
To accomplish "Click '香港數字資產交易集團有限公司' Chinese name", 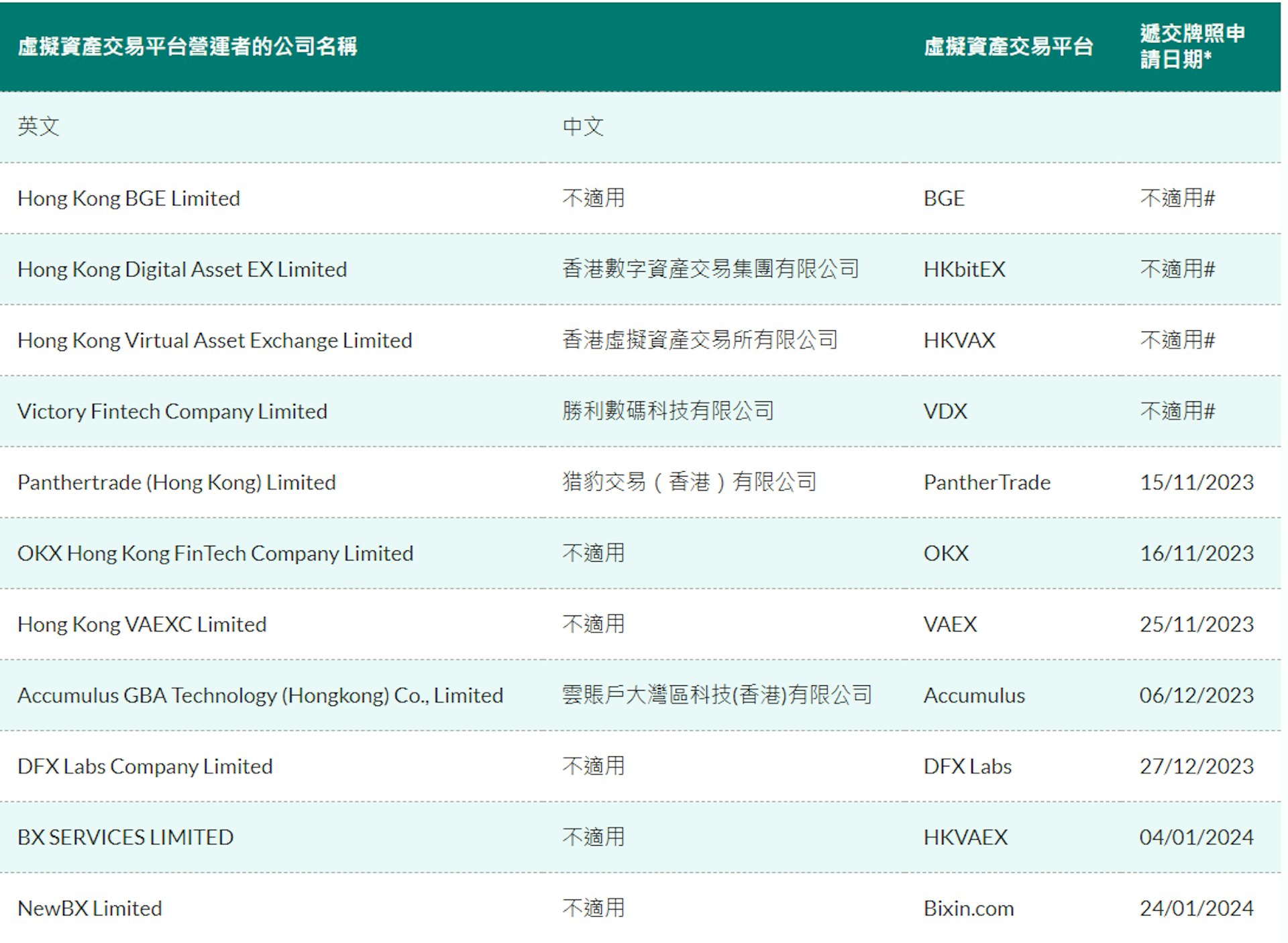I will coord(710,268).
